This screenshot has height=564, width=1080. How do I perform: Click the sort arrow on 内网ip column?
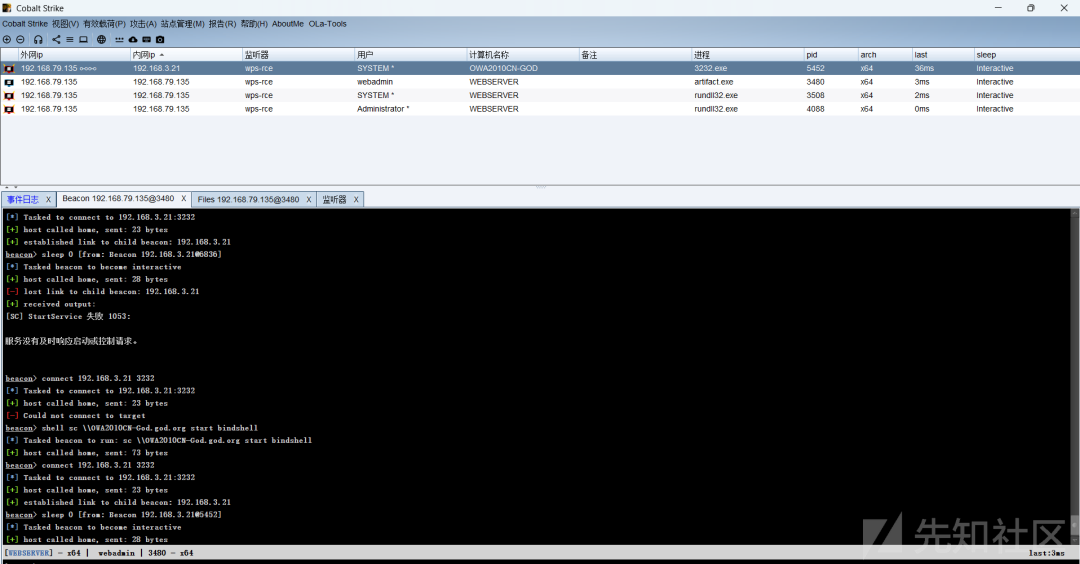(x=162, y=54)
